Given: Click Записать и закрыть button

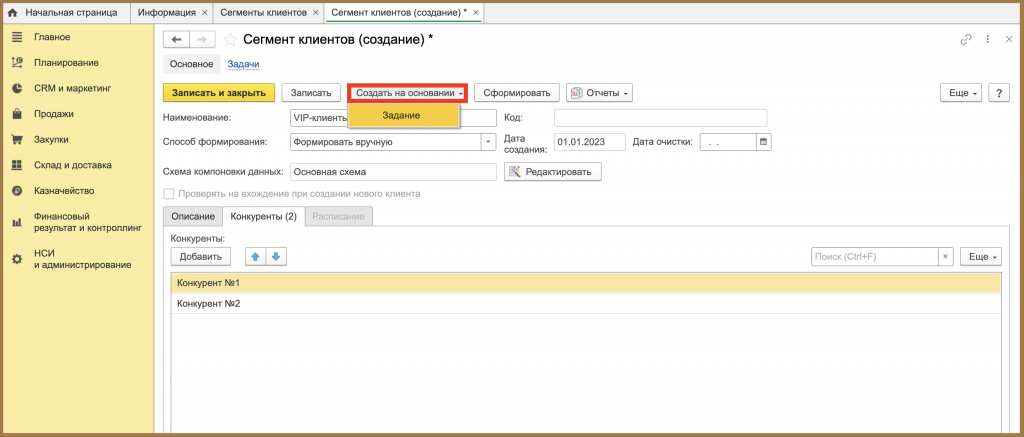Looking at the screenshot, I should pos(219,93).
